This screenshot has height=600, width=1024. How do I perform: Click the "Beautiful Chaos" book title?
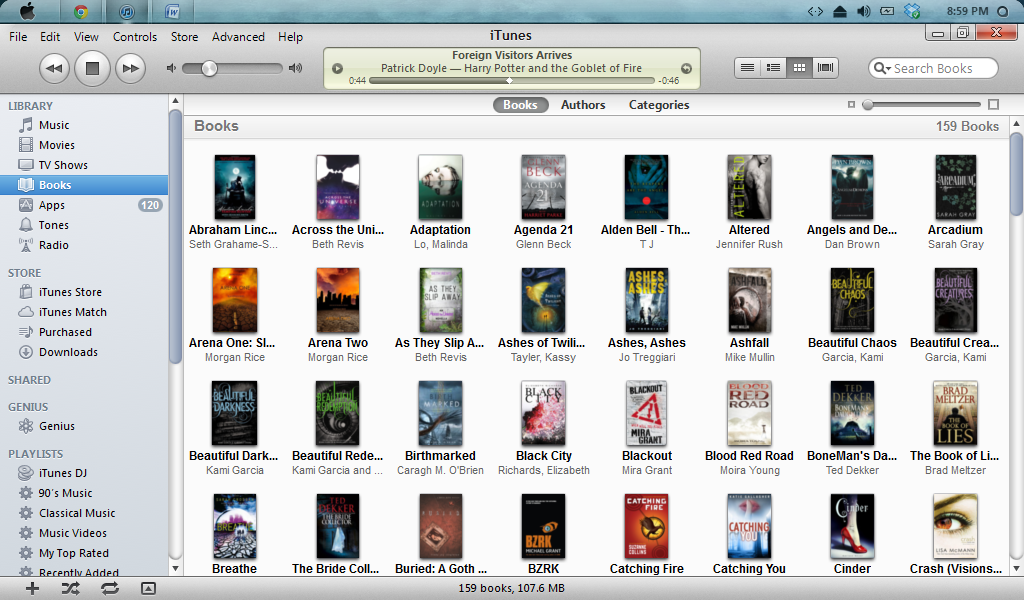click(x=852, y=343)
